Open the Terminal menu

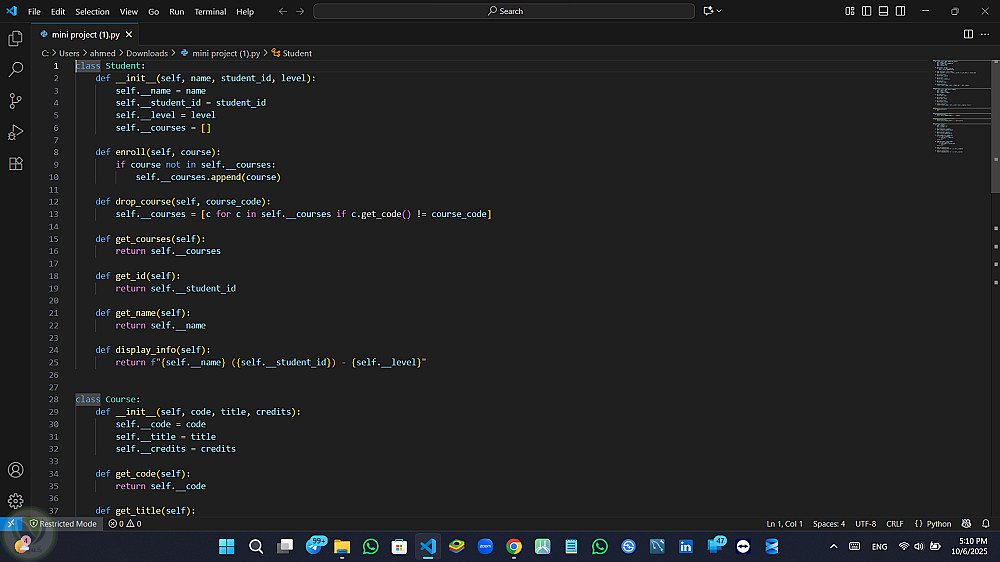tap(210, 12)
